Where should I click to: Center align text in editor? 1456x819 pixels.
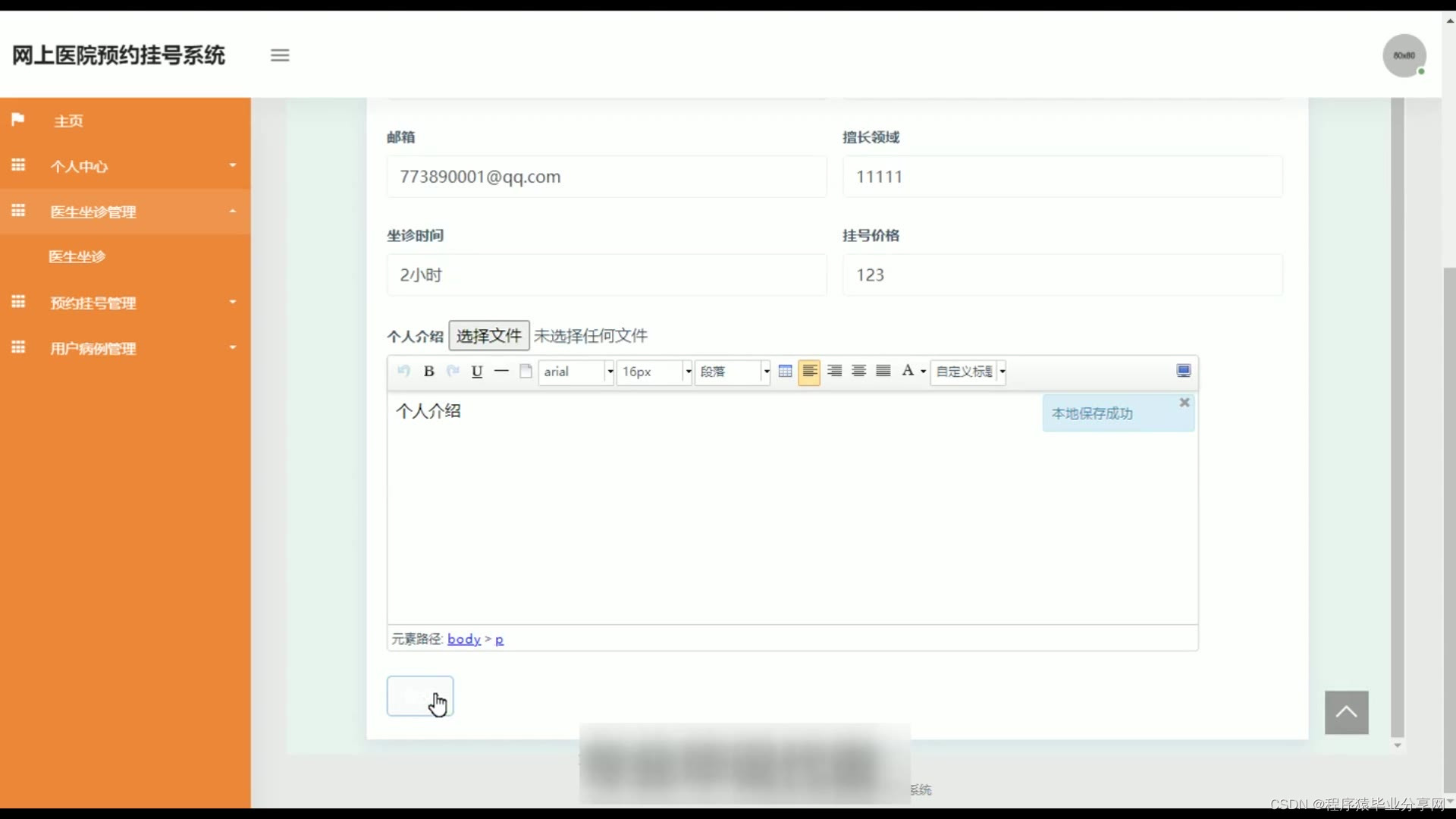pos(858,372)
